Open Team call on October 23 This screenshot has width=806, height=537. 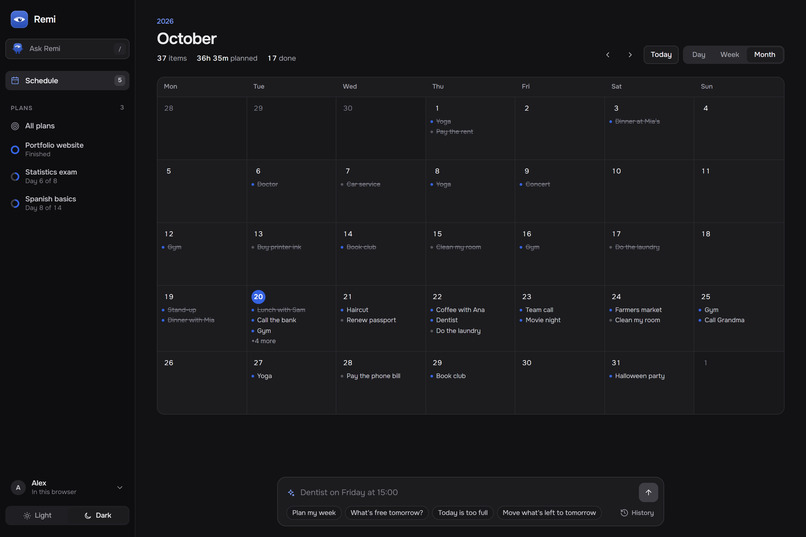click(x=539, y=310)
